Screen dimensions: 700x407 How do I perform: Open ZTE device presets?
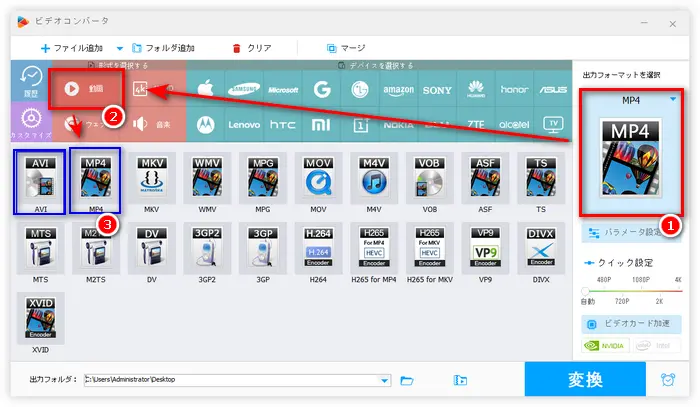(476, 124)
